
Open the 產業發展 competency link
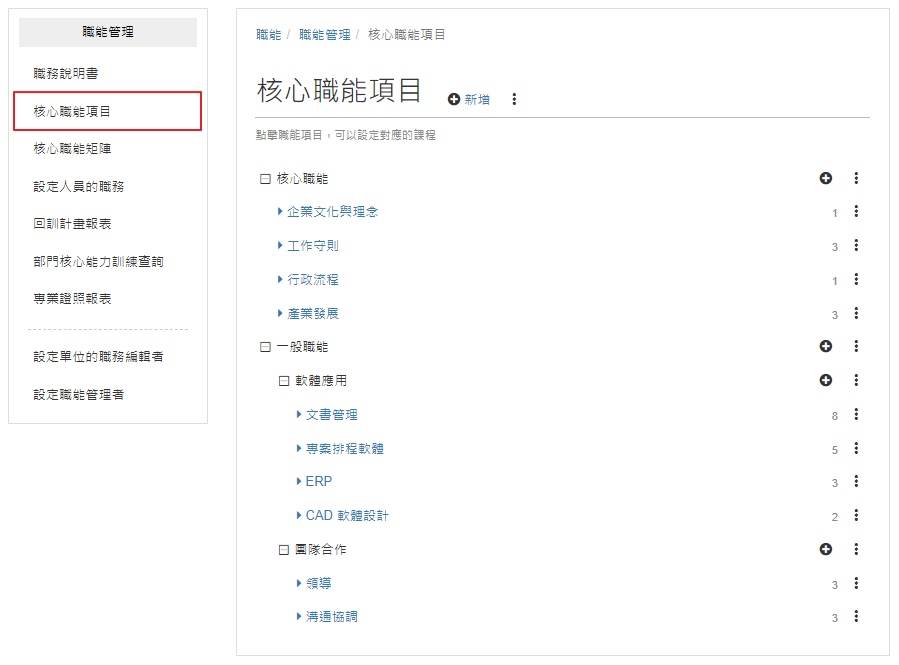[x=313, y=314]
